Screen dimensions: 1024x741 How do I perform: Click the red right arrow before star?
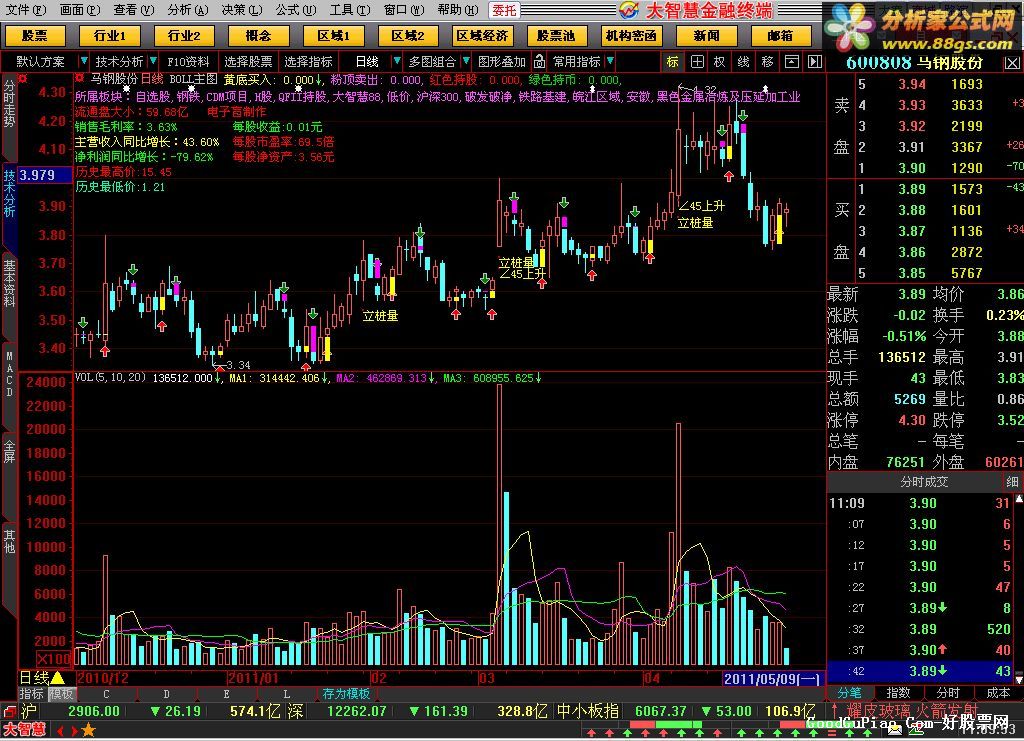tap(73, 731)
